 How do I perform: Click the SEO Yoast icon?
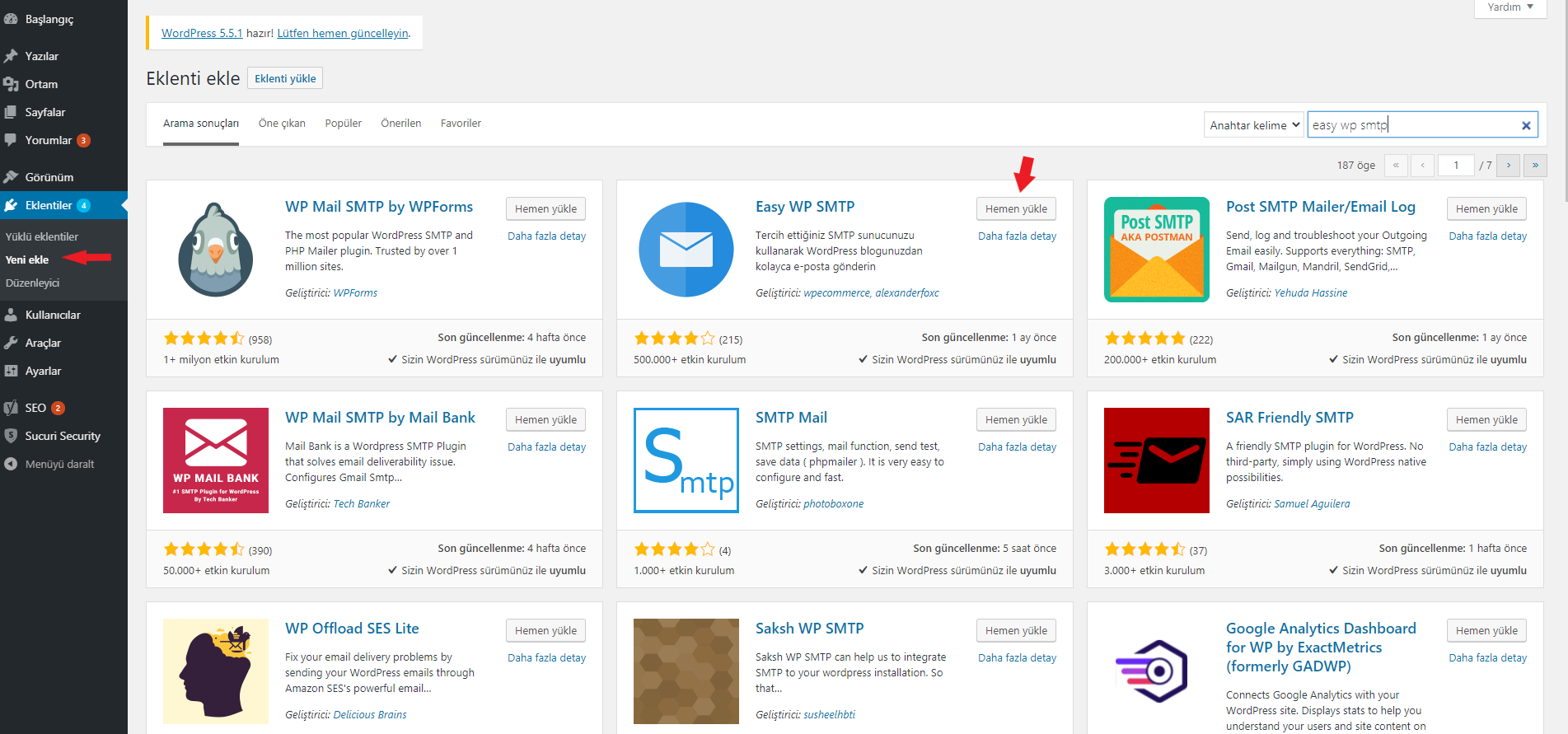coord(11,408)
